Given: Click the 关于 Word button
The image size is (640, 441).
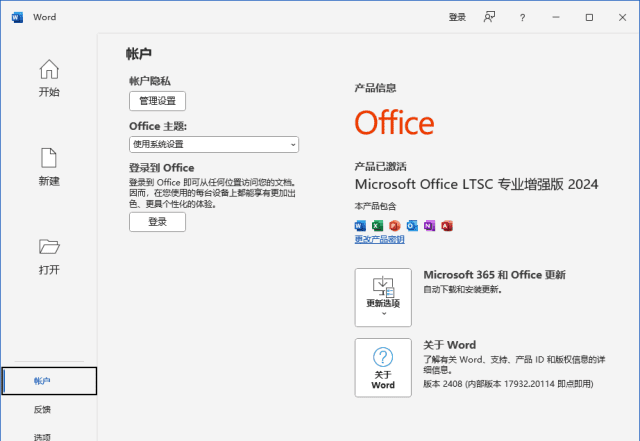Looking at the screenshot, I should coord(383,368).
